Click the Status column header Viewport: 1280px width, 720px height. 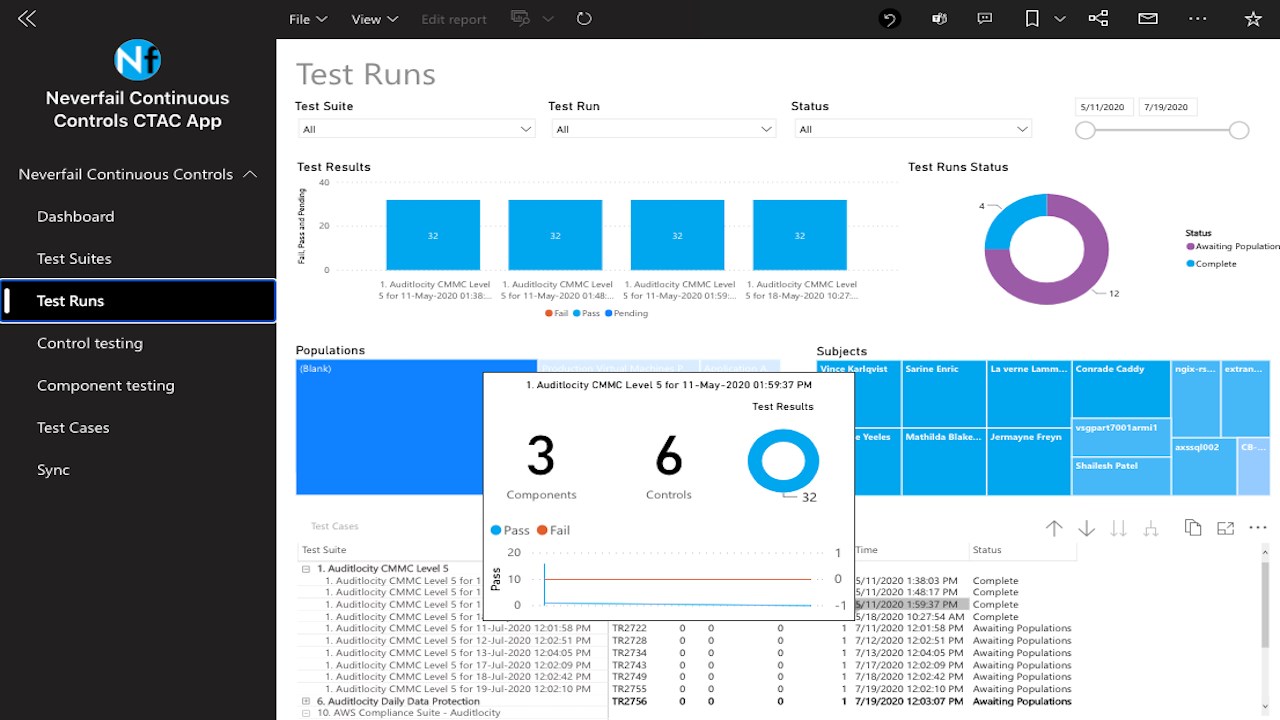[987, 550]
